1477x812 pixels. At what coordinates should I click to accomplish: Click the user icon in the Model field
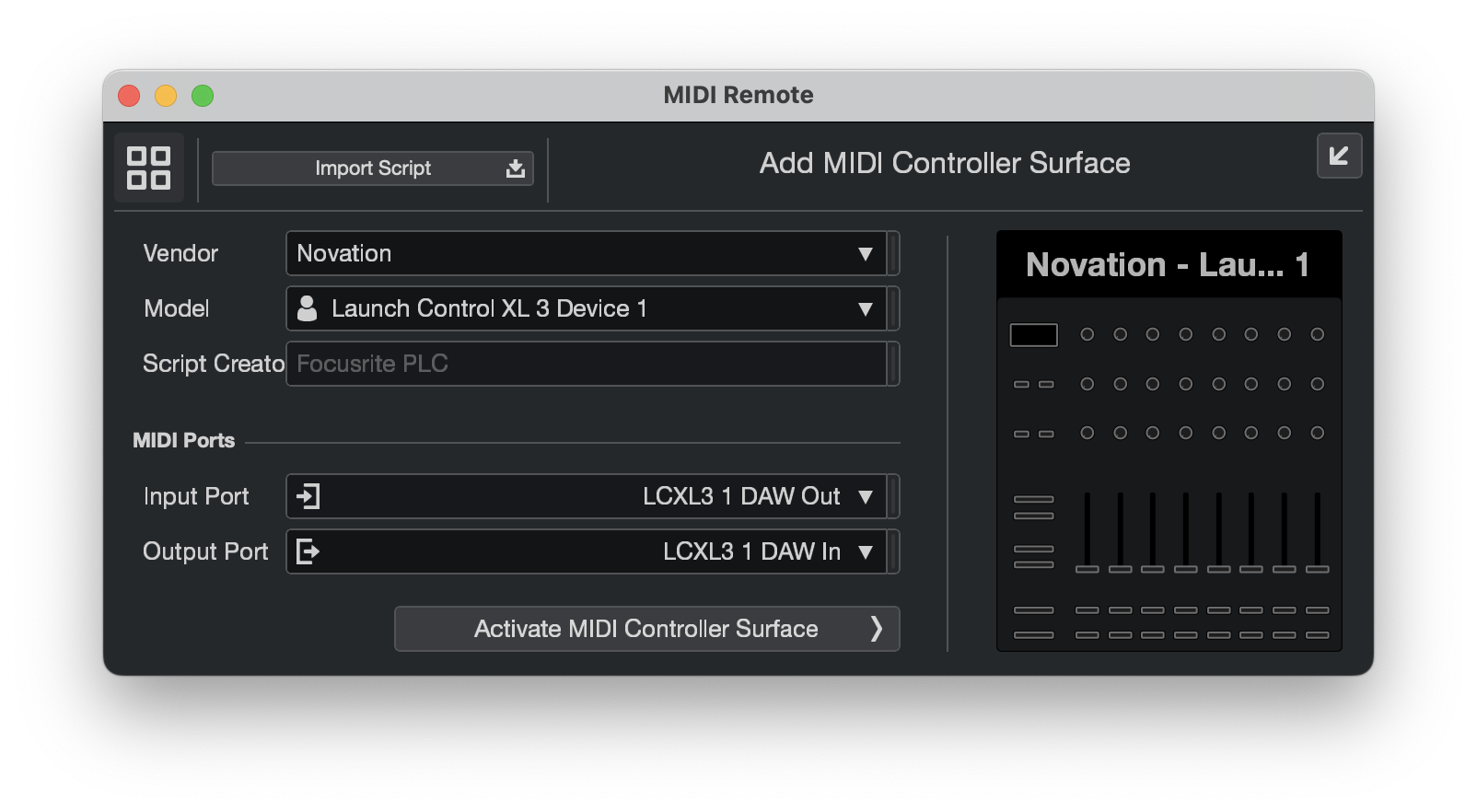(x=308, y=308)
